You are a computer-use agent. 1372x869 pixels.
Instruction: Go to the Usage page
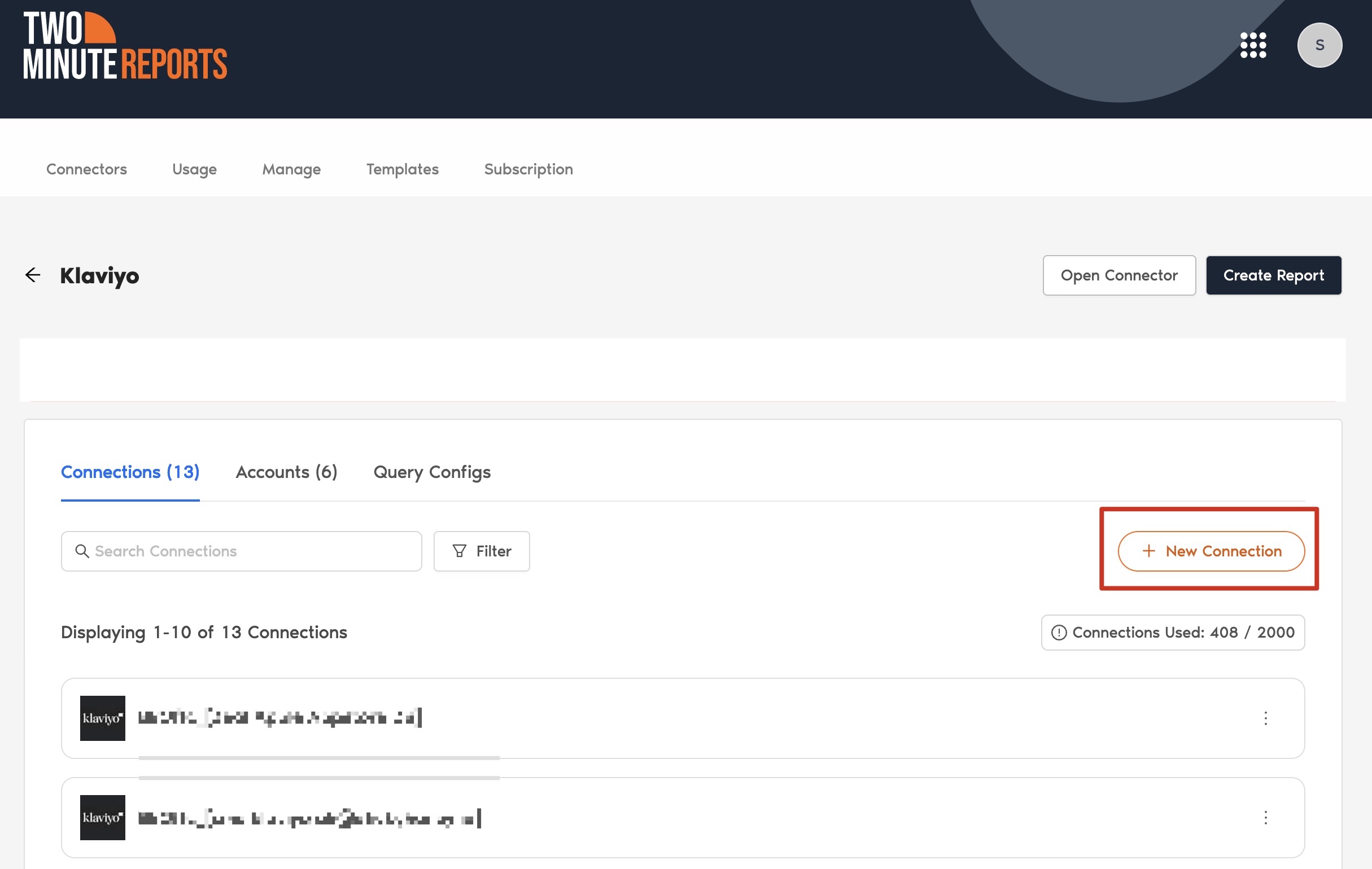(194, 169)
